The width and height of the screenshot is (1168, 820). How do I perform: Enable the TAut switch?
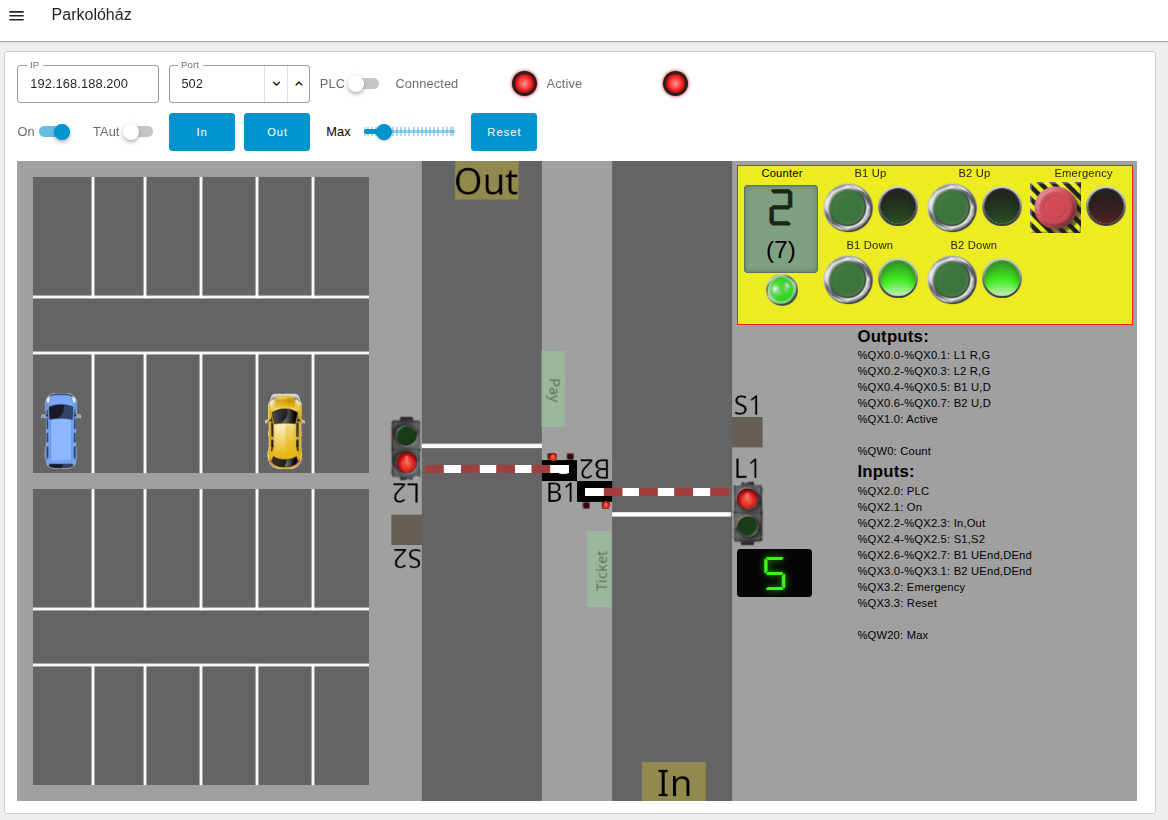138,132
